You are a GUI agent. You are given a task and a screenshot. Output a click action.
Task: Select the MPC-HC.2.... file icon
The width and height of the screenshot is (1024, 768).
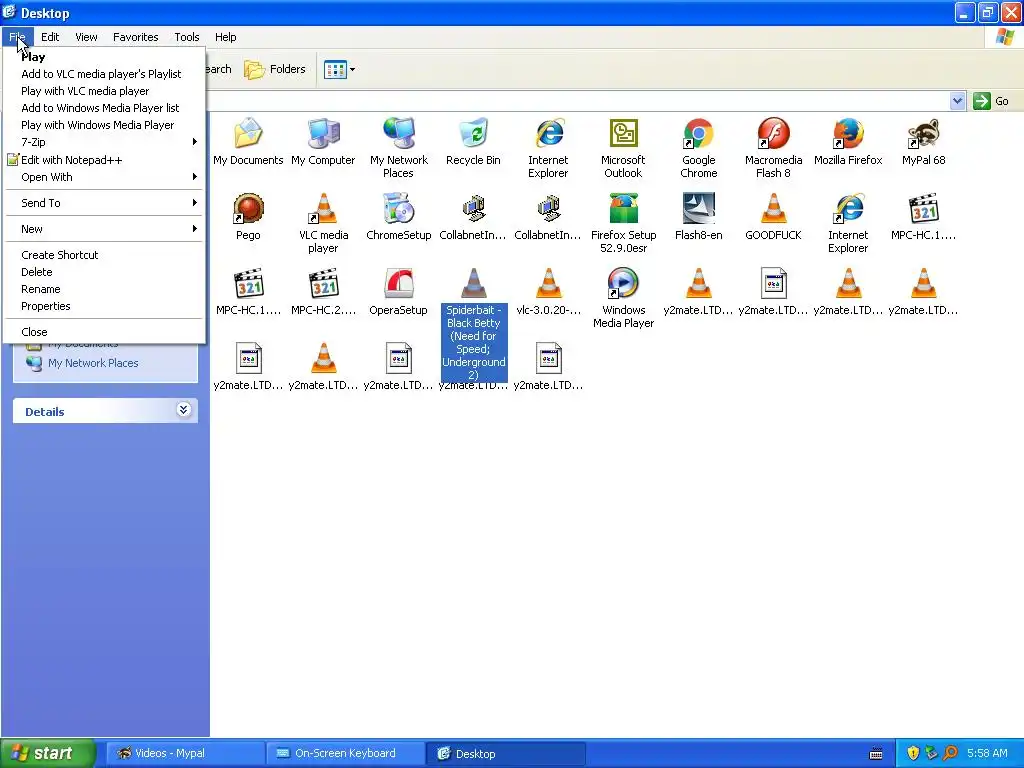pos(323,292)
